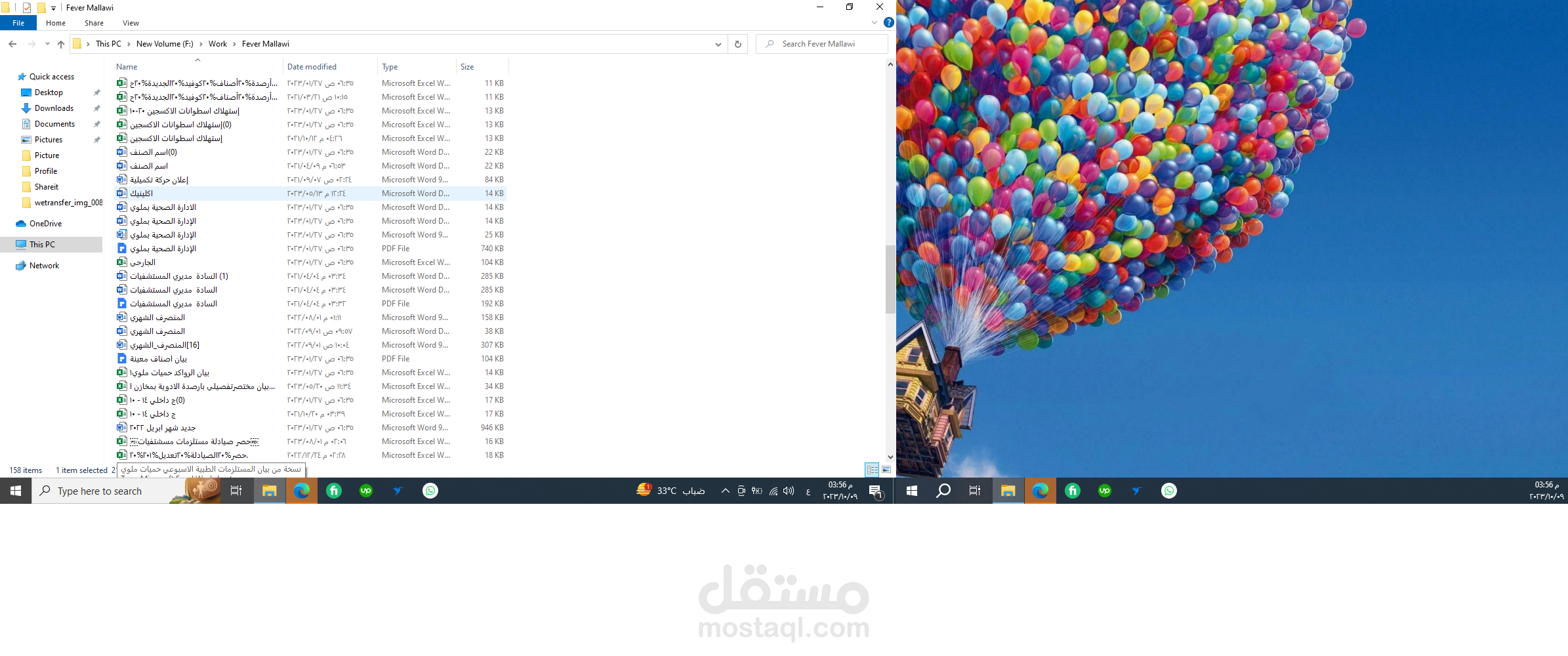Open Customize Quick Access Toolbar dropdown
The height and width of the screenshot is (656, 1568).
(53, 8)
